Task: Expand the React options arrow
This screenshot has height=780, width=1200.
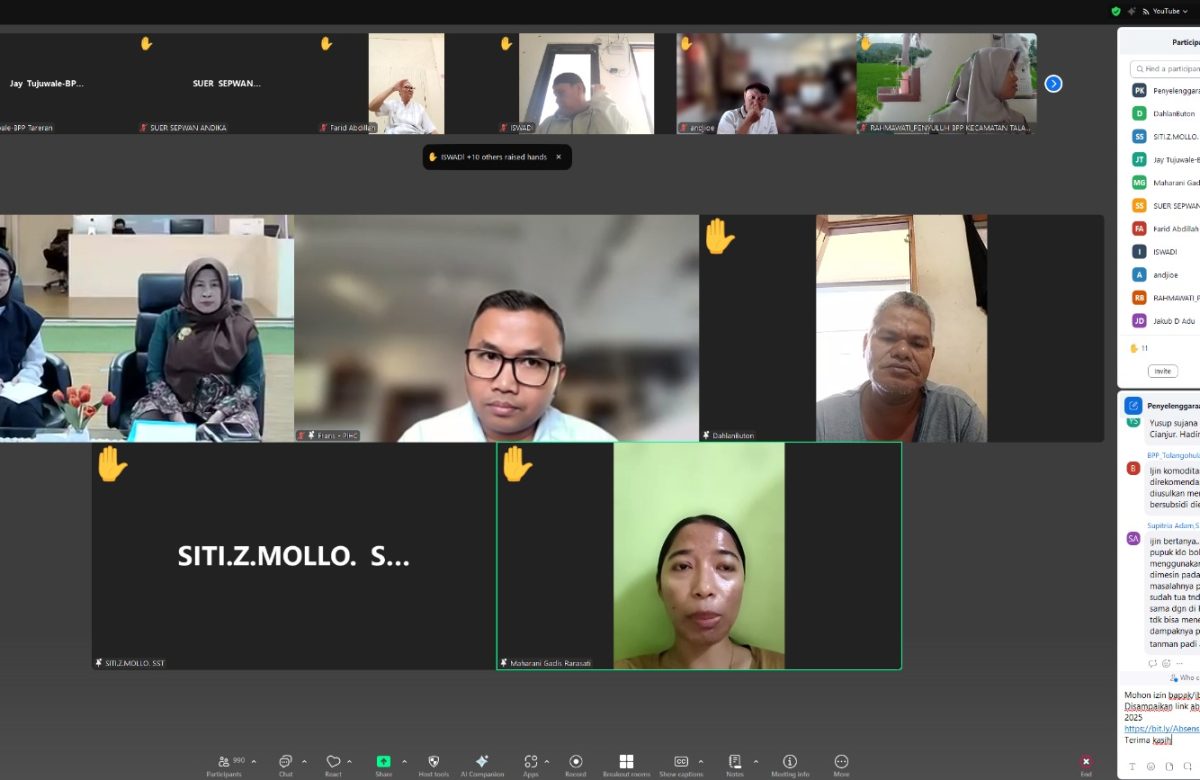Action: pyautogui.click(x=349, y=761)
